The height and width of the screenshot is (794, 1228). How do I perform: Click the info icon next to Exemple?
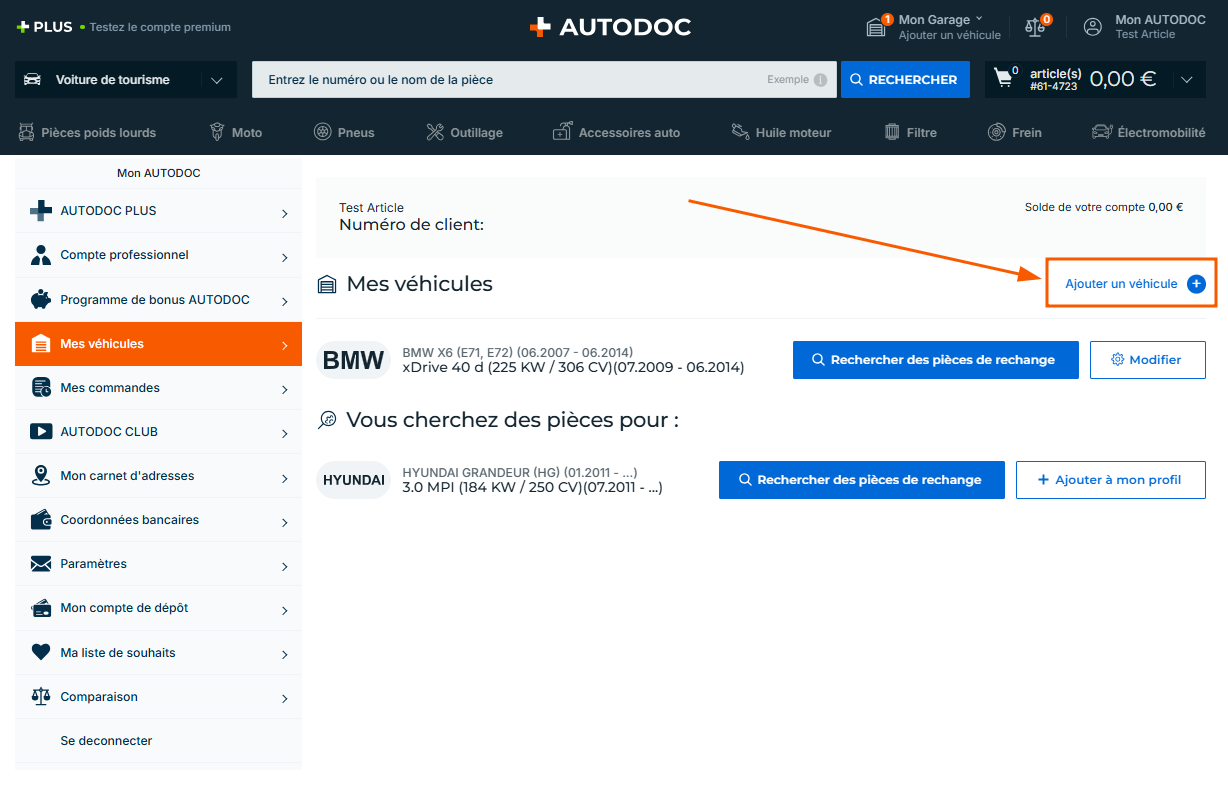click(x=820, y=80)
